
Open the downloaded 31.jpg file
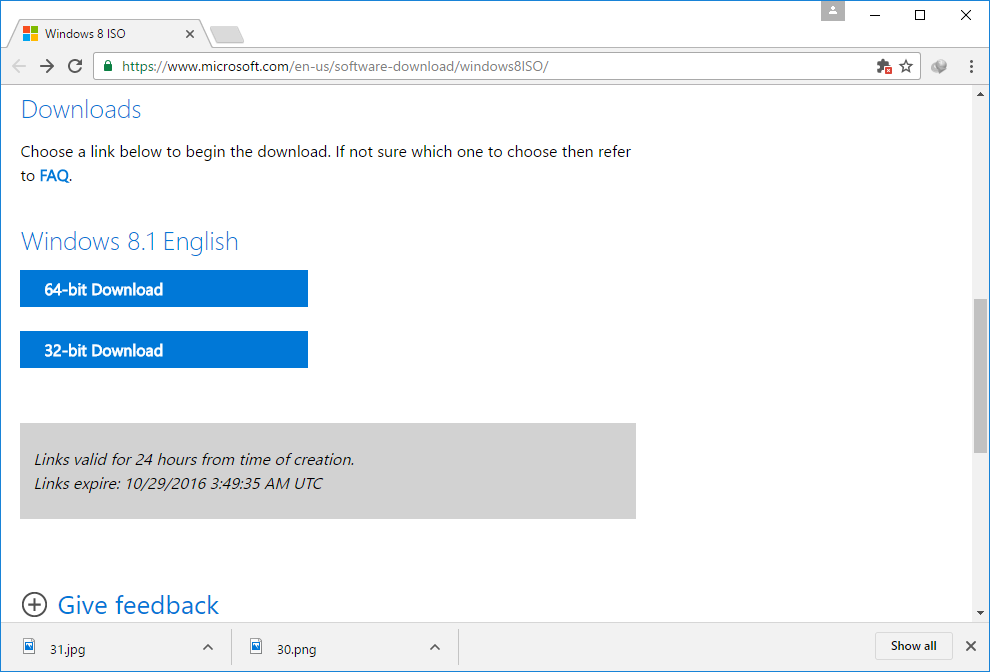(x=68, y=649)
